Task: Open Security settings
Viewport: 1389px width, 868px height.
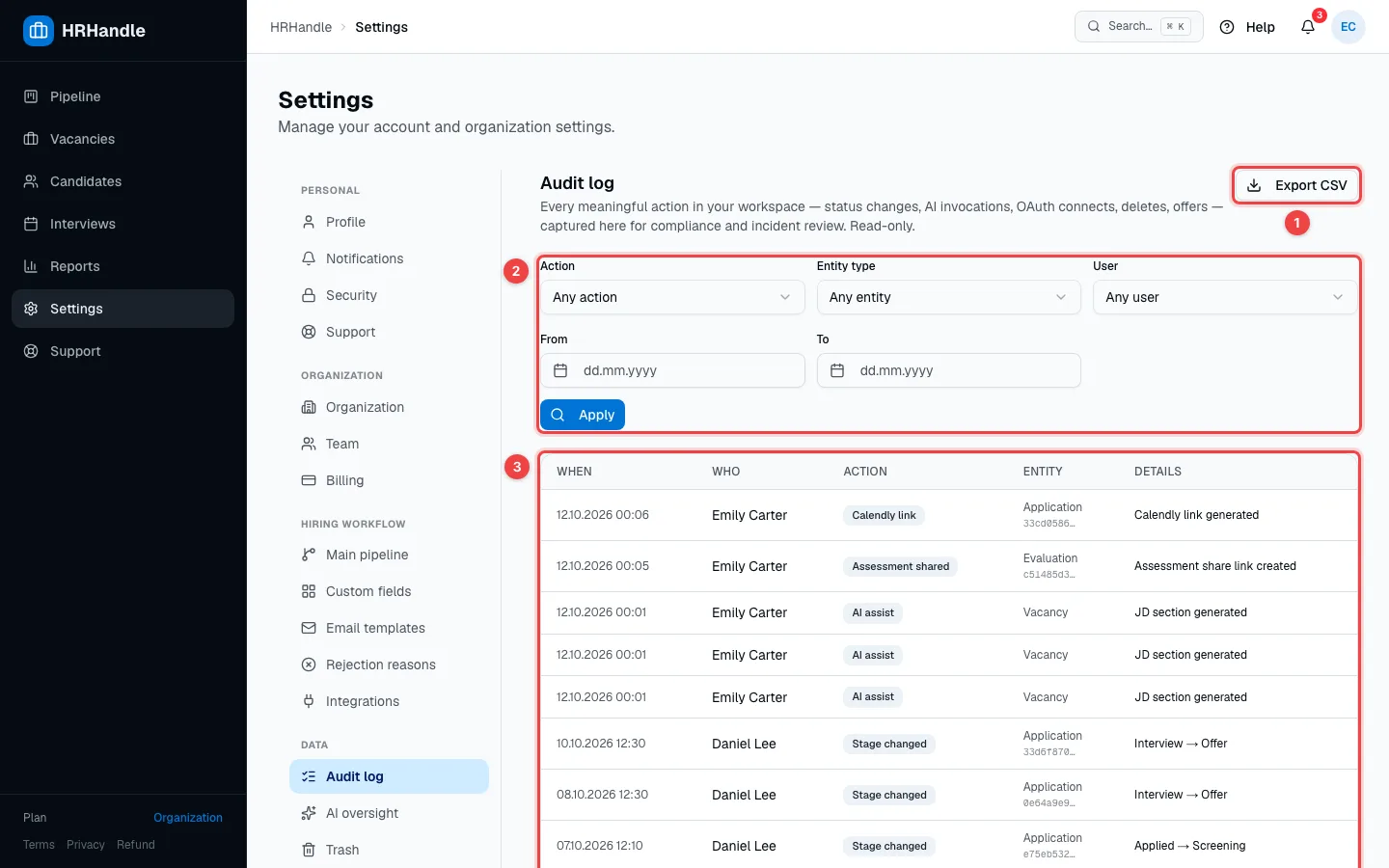Action: point(389,295)
